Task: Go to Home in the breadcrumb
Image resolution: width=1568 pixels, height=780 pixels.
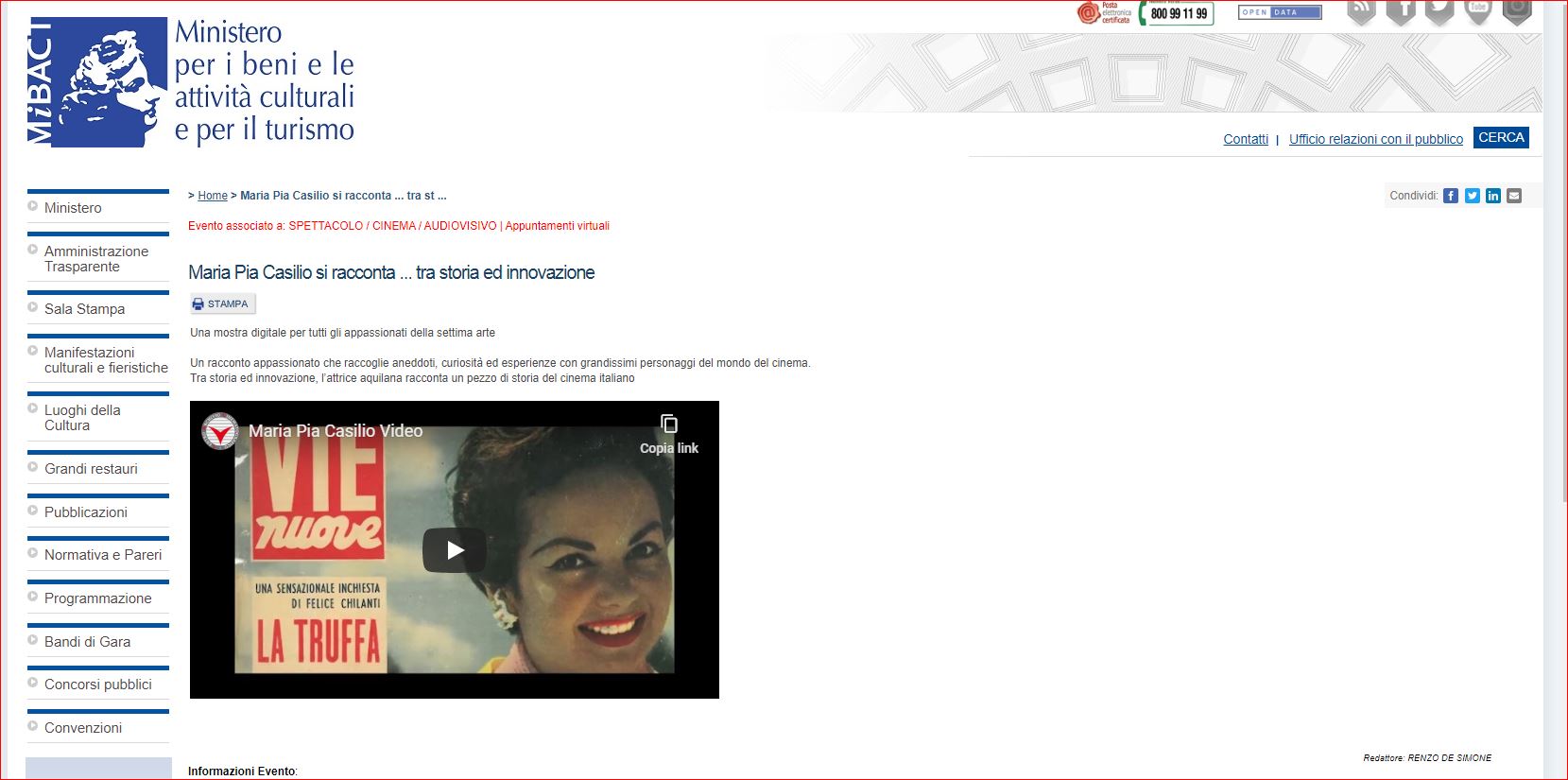Action: click(x=213, y=196)
